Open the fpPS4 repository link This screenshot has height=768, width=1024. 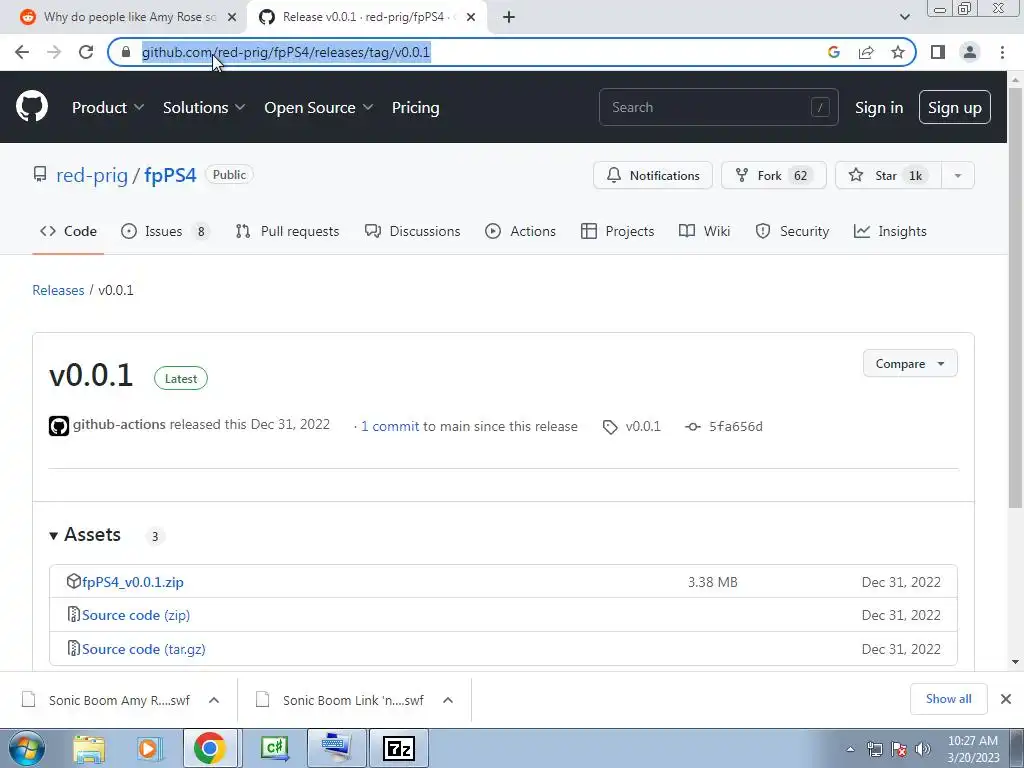170,175
